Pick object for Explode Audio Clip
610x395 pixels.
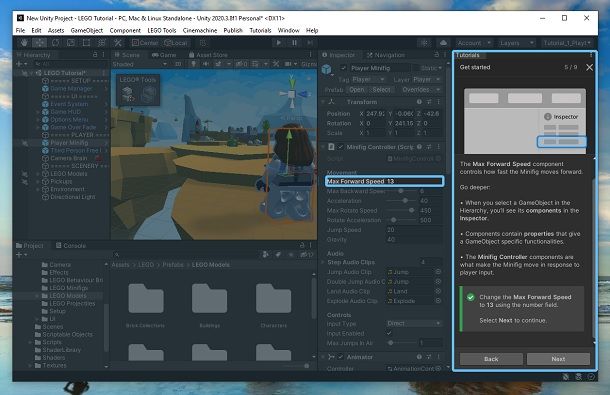(x=438, y=301)
